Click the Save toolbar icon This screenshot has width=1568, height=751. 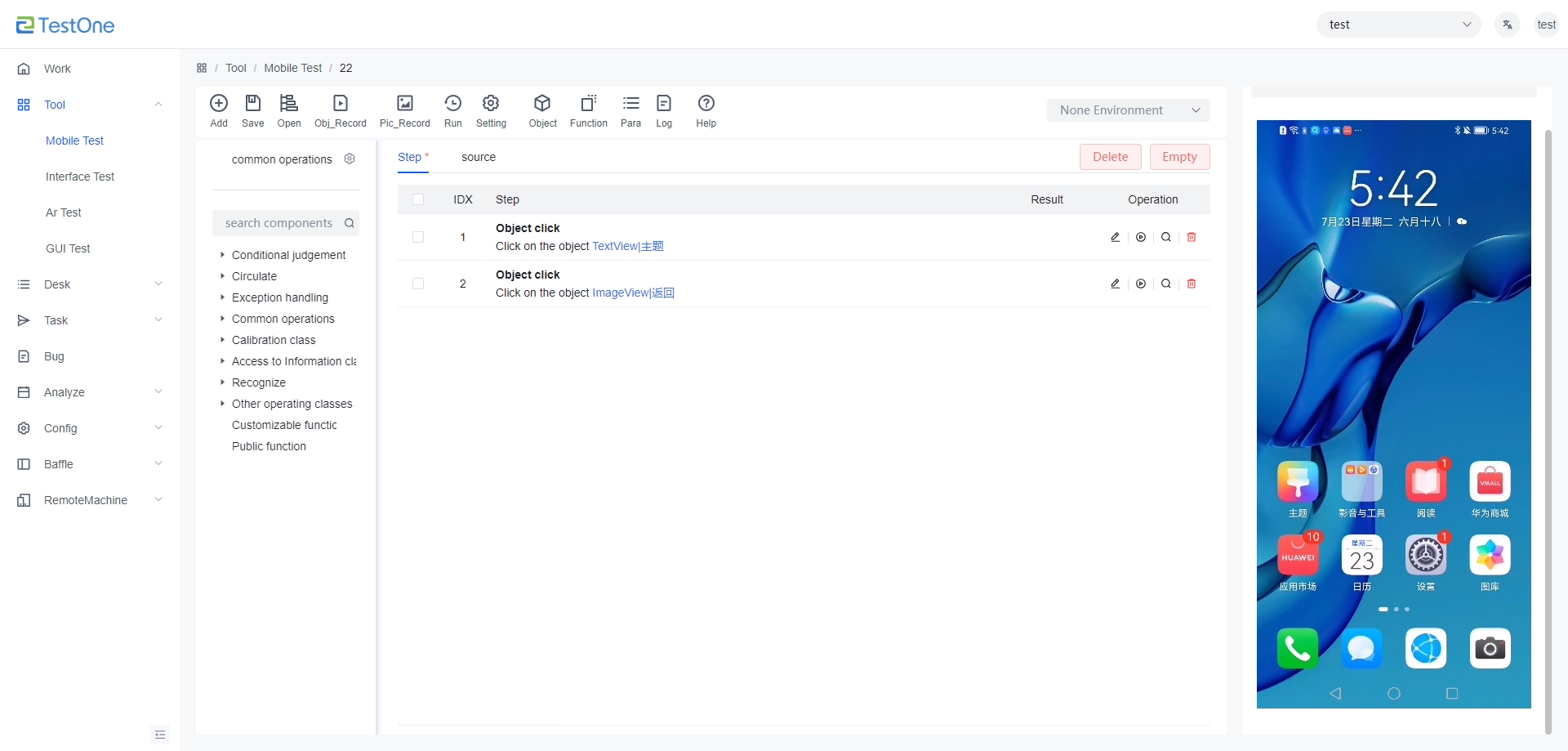pyautogui.click(x=253, y=111)
